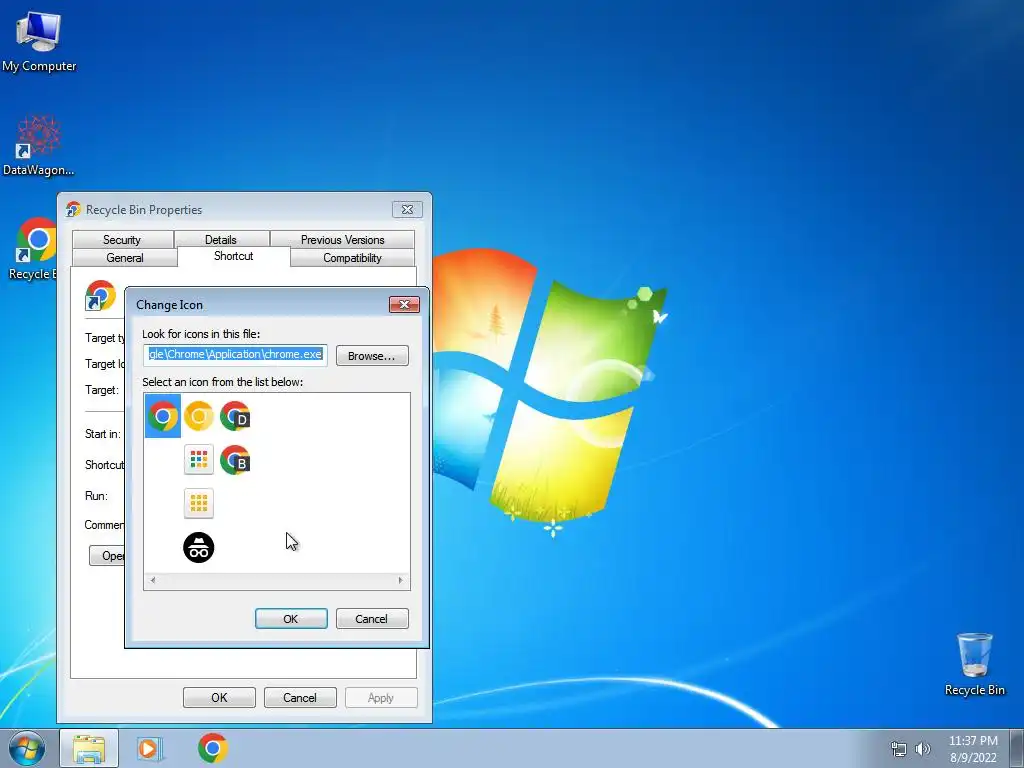
Task: Open the volume speaker tray icon
Action: coord(923,749)
